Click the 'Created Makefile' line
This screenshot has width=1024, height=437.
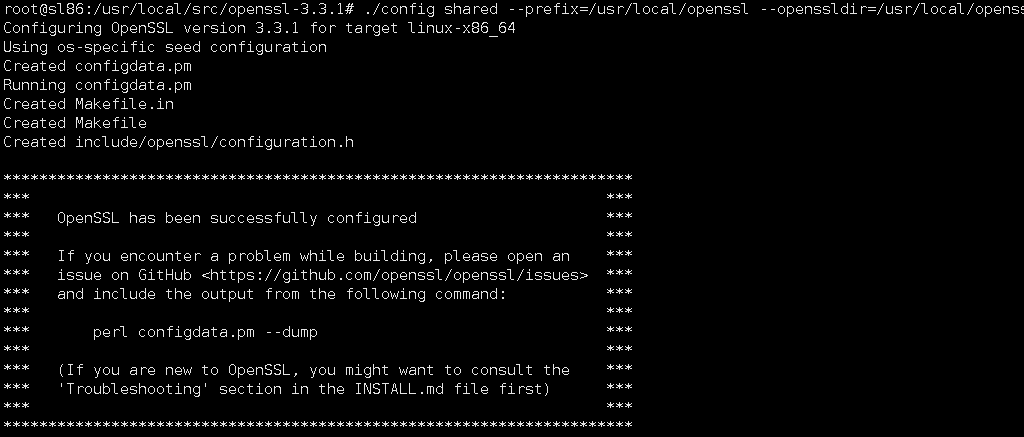tap(75, 123)
